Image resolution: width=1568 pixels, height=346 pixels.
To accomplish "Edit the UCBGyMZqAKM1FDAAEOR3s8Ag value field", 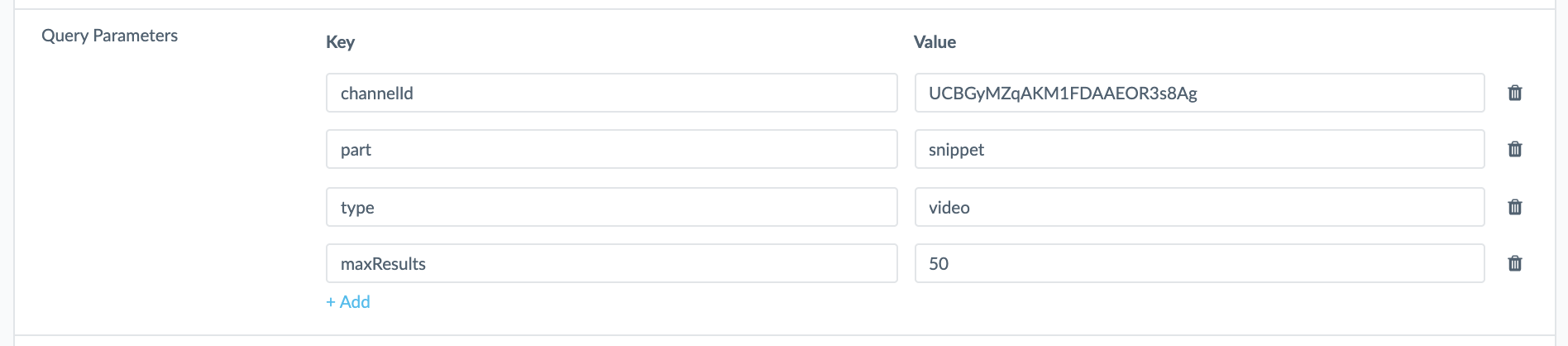I will [1200, 93].
